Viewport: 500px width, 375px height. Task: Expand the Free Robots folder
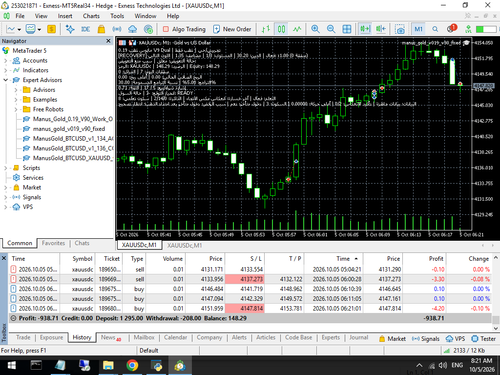click(x=16, y=109)
